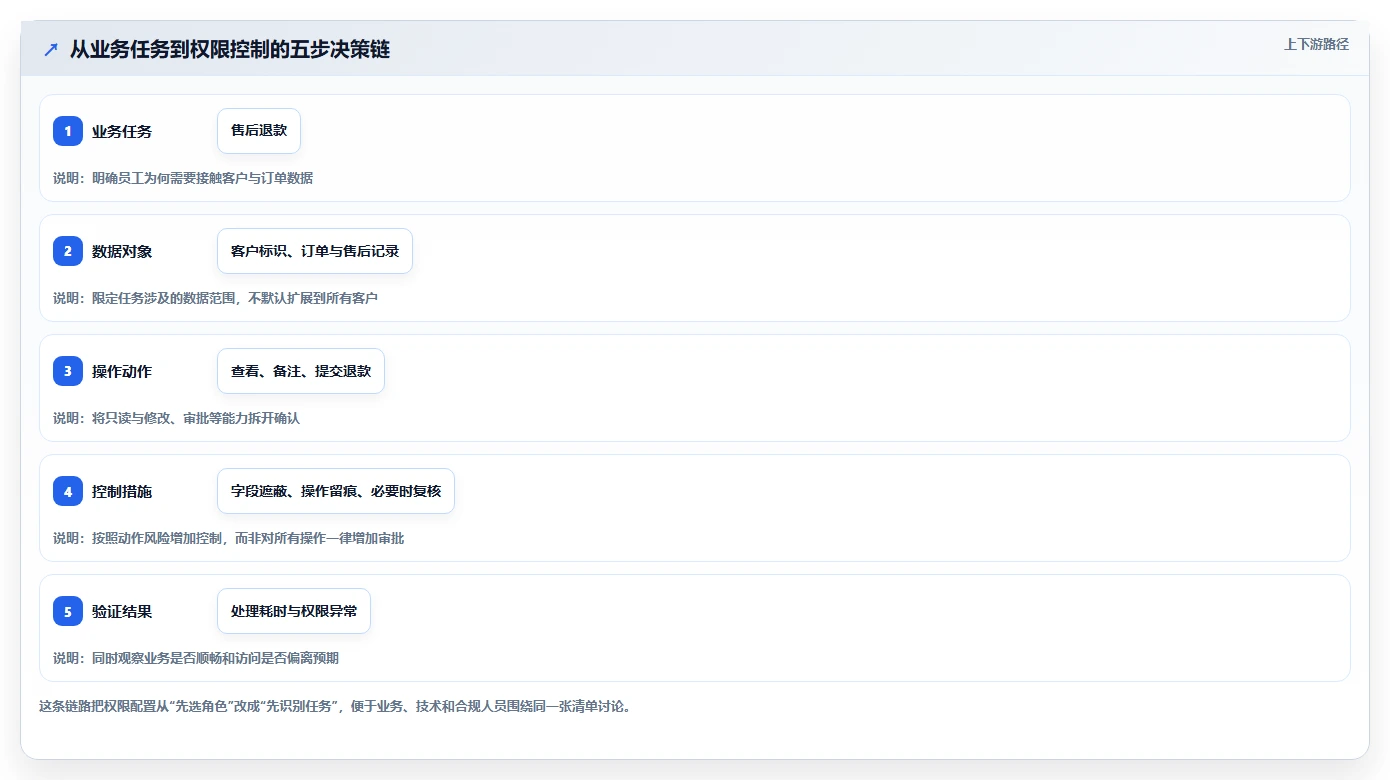Click the note 同时观察业务是否顺畅
Viewport: 1390px width, 780px height.
157,658
